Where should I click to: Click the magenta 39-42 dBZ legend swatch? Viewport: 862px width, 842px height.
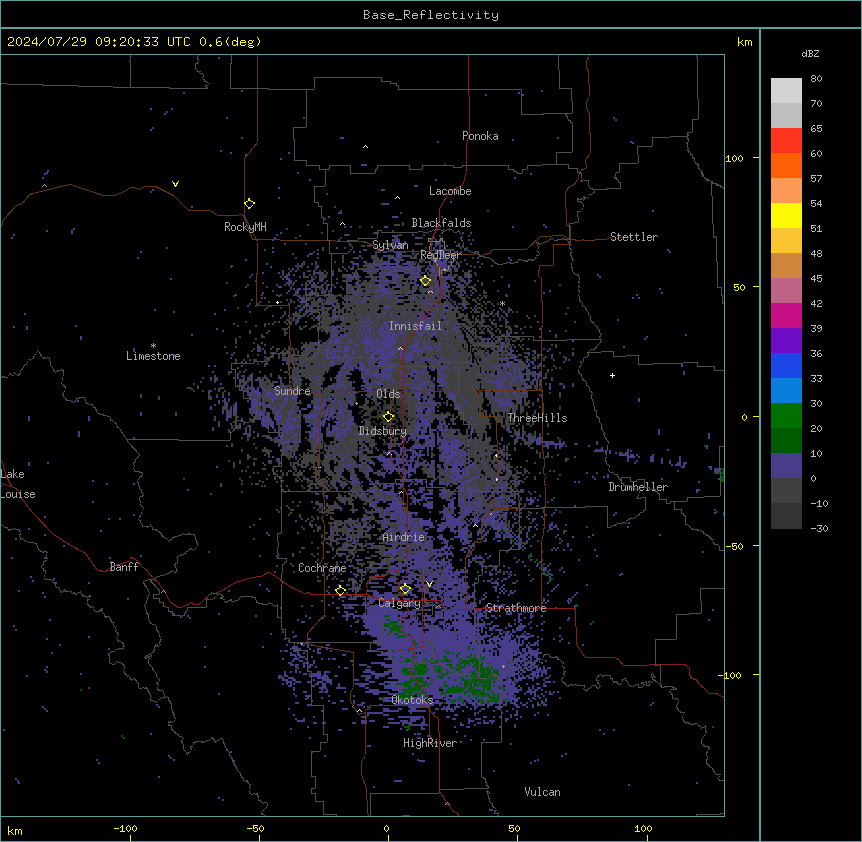pos(786,315)
